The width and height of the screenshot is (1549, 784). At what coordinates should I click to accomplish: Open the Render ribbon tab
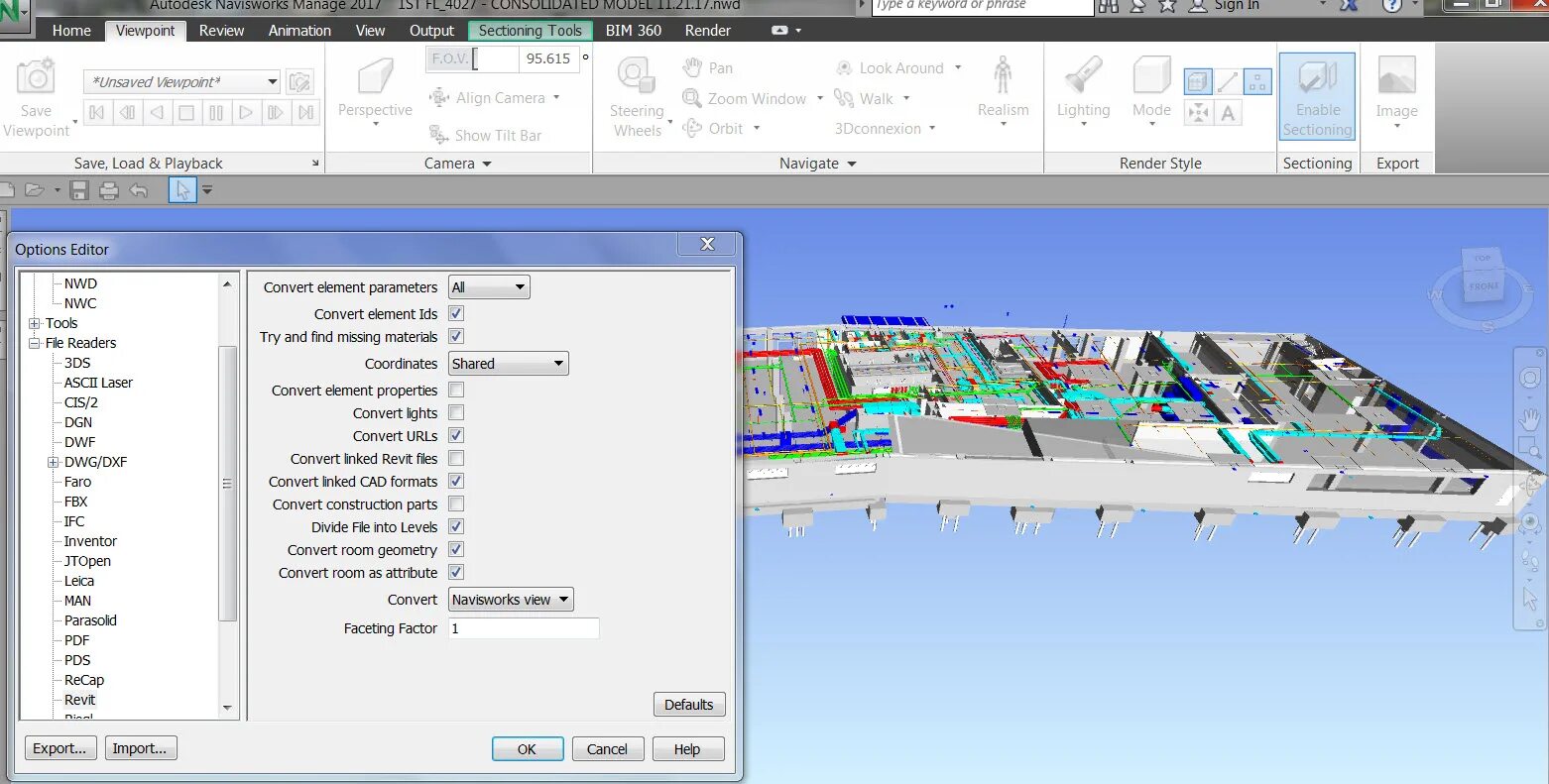coord(708,31)
